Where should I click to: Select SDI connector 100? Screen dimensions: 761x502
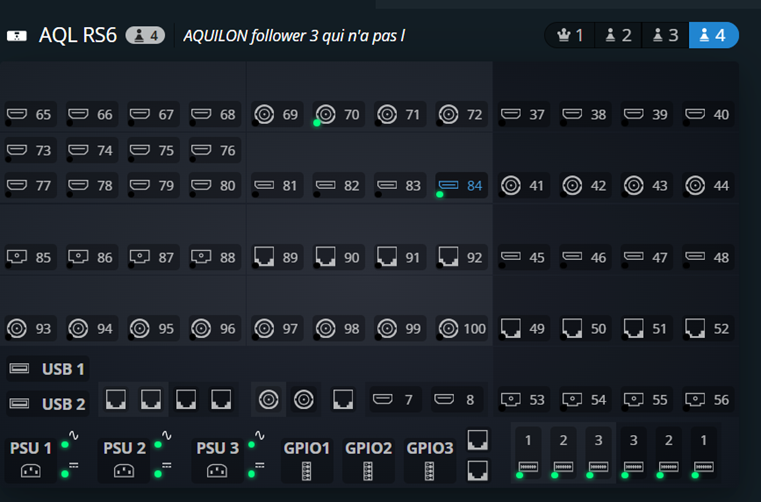click(461, 328)
